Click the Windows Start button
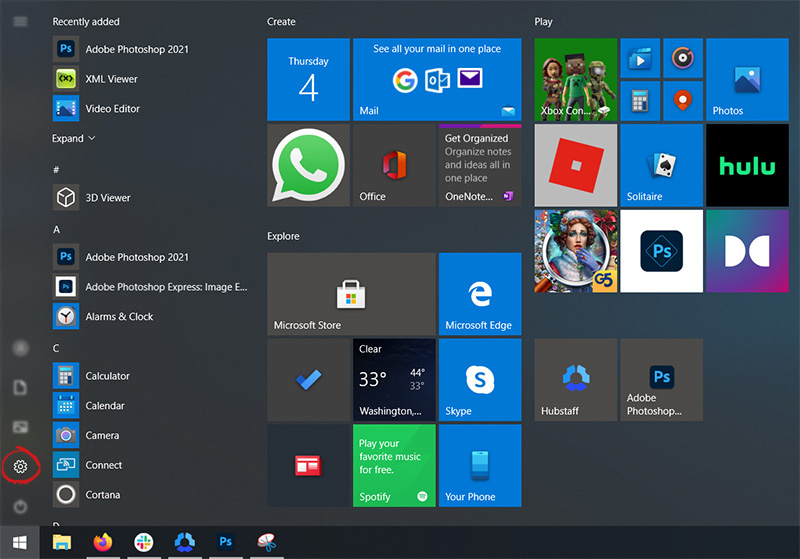800x559 pixels. (x=20, y=542)
